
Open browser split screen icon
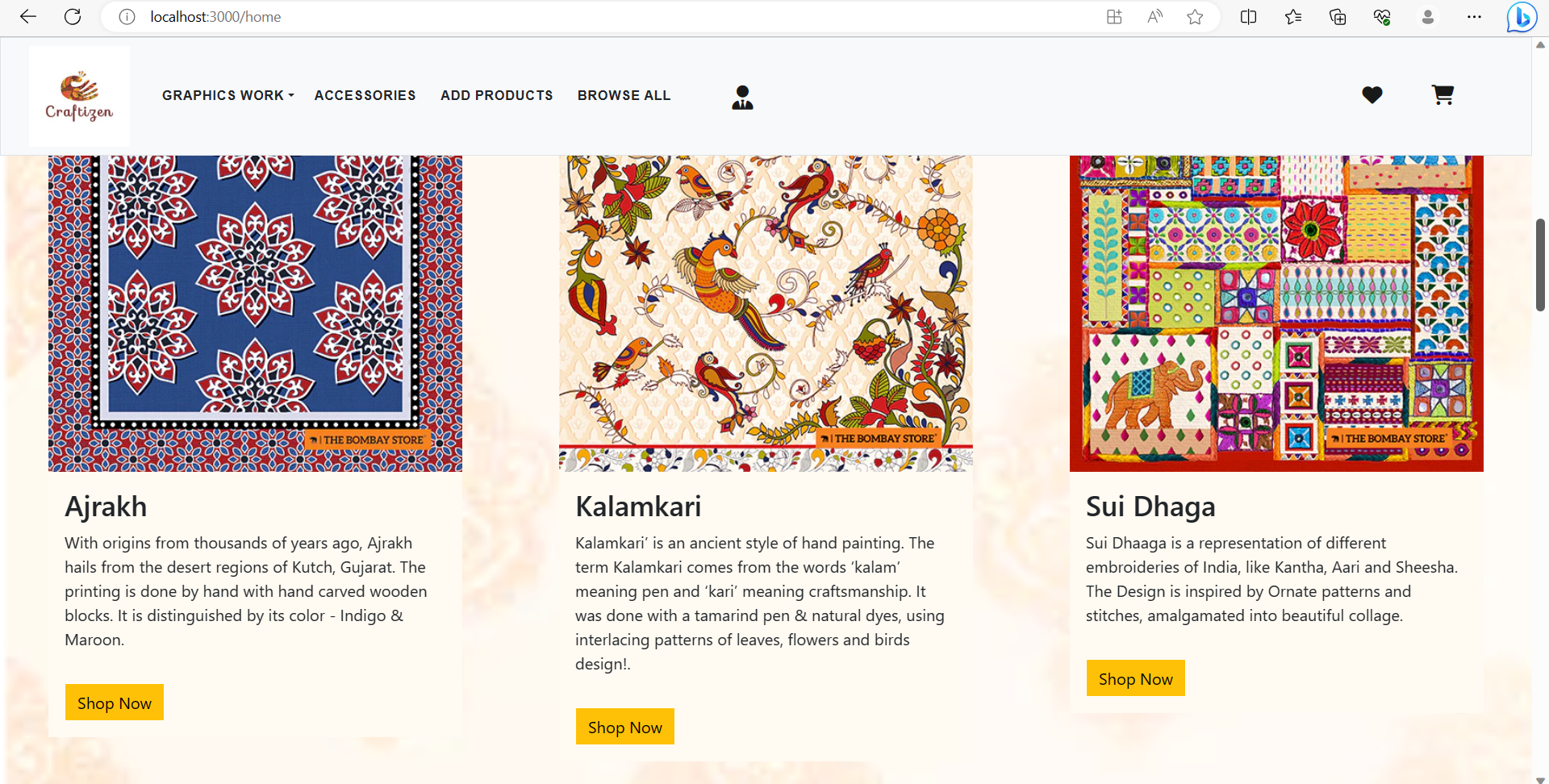click(1248, 17)
